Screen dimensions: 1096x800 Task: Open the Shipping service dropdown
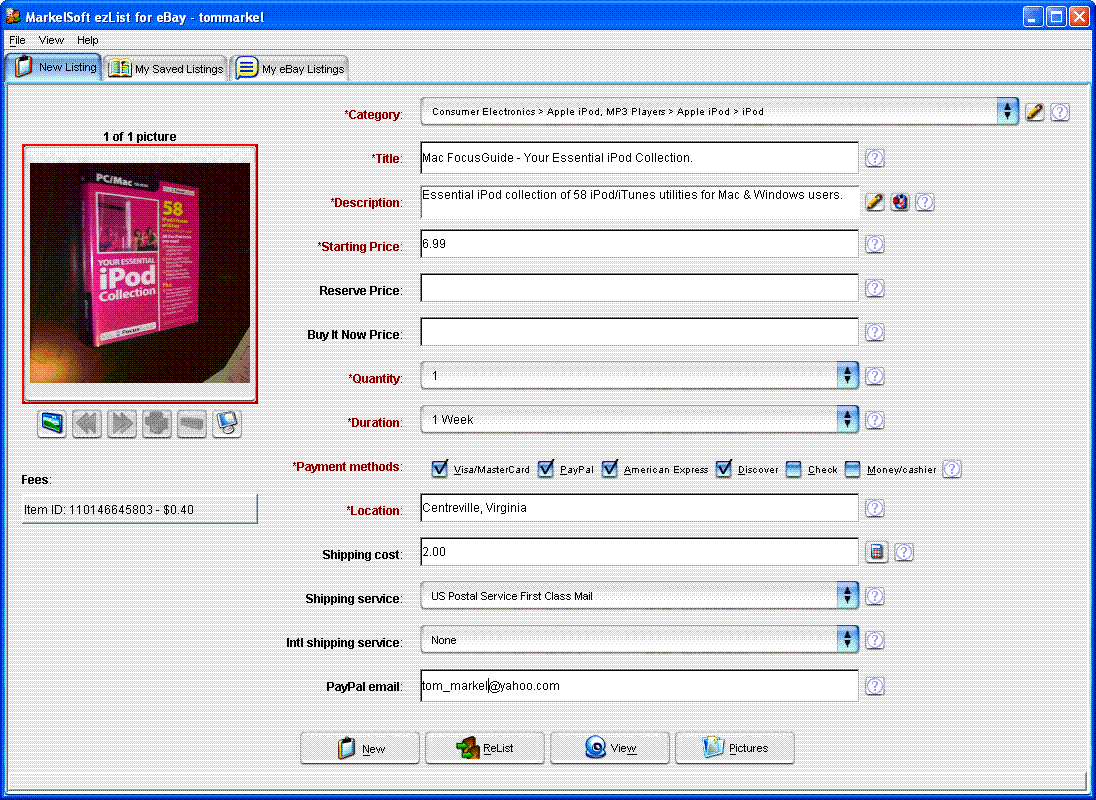847,596
